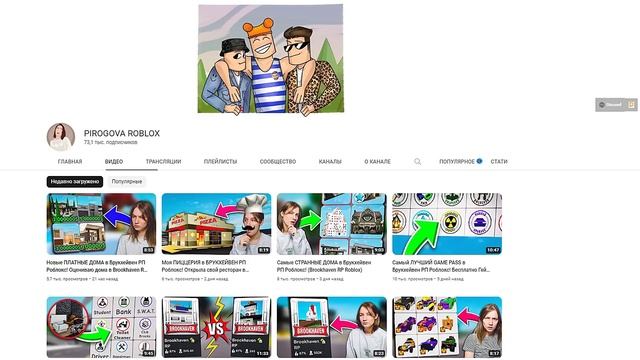Click the 9:45 duration badge on jobs video
The height and width of the screenshot is (360, 640).
click(x=149, y=353)
